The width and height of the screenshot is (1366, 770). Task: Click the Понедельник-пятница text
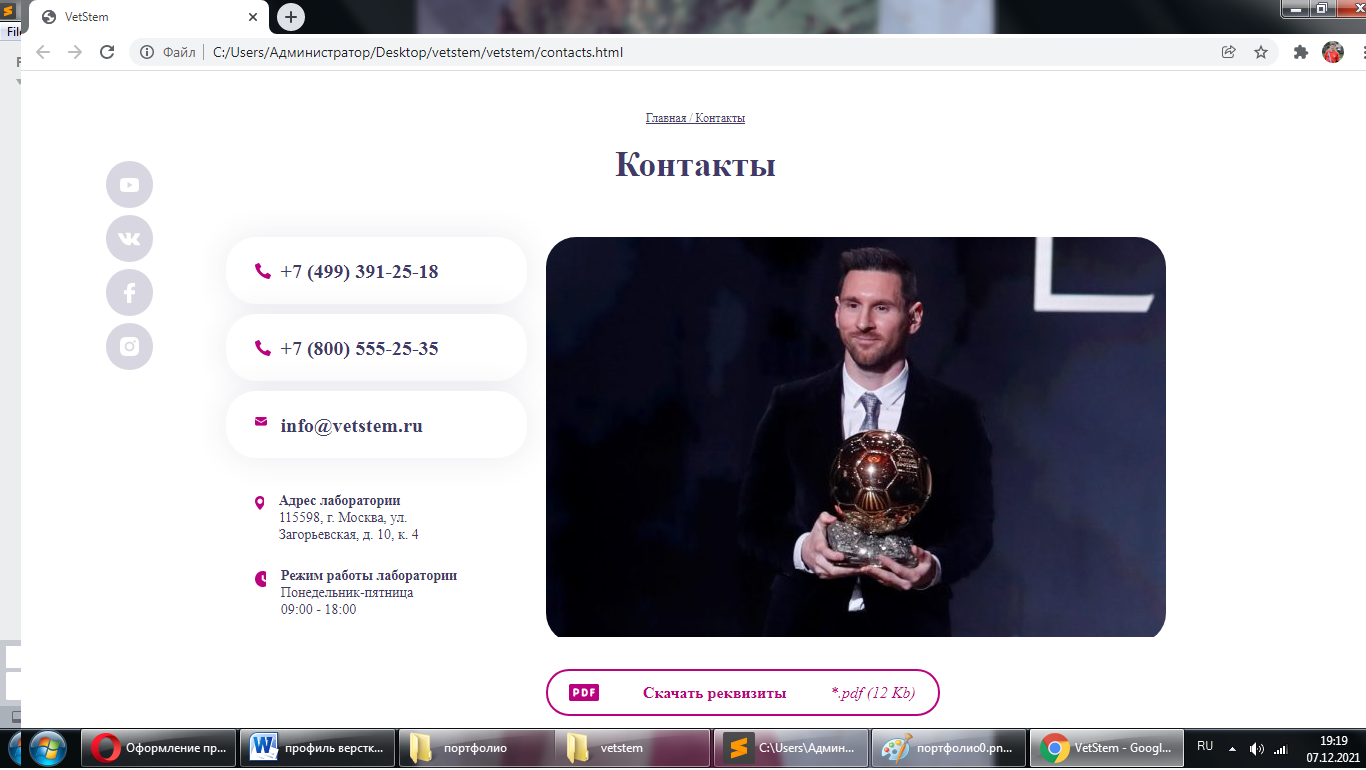coord(347,592)
